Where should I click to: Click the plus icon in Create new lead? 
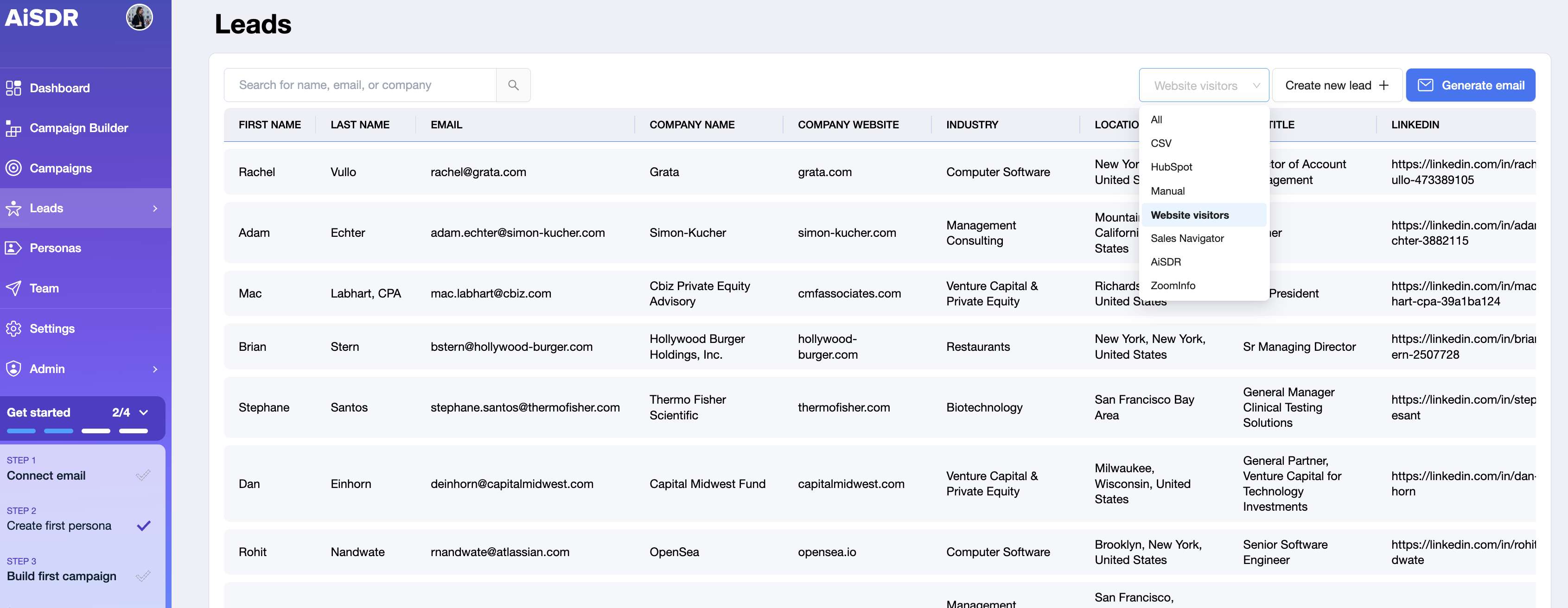coord(1383,85)
